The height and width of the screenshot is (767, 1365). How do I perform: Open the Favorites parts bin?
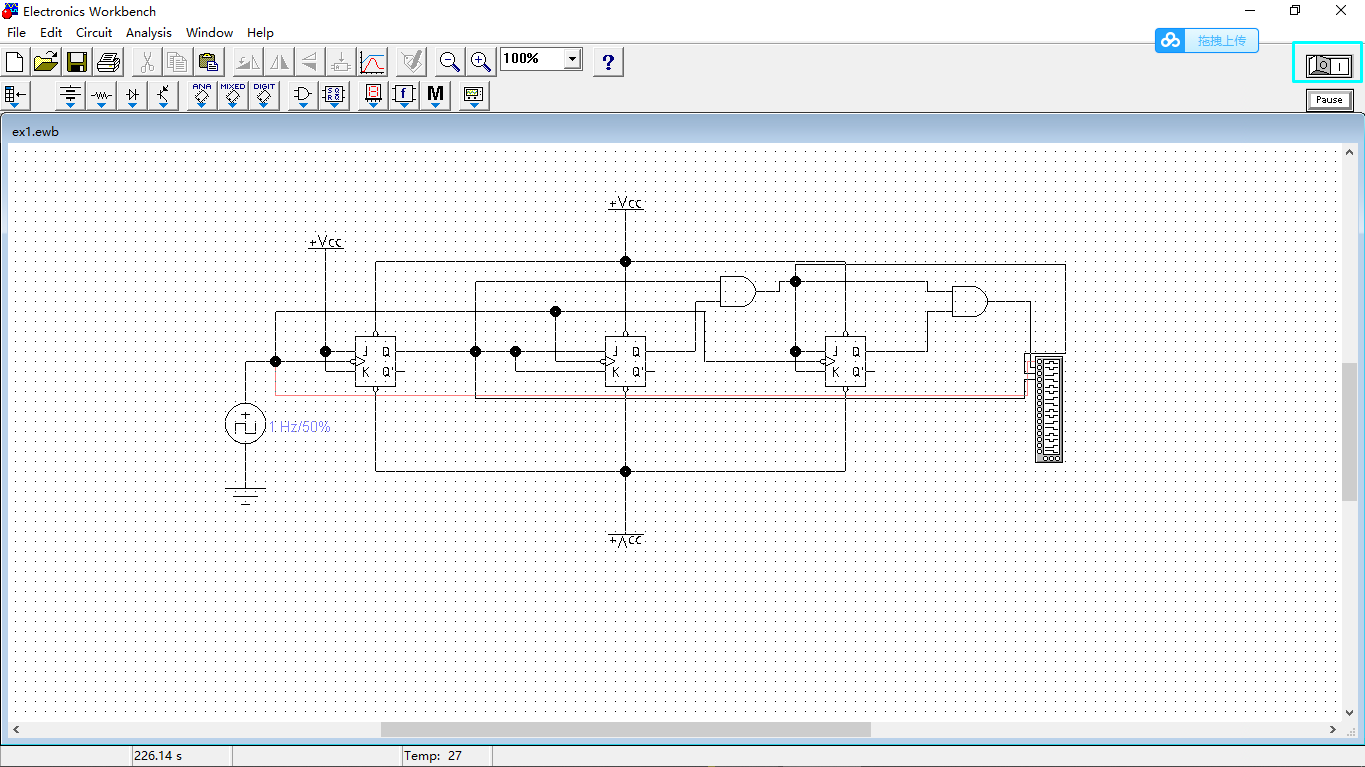pyautogui.click(x=16, y=95)
